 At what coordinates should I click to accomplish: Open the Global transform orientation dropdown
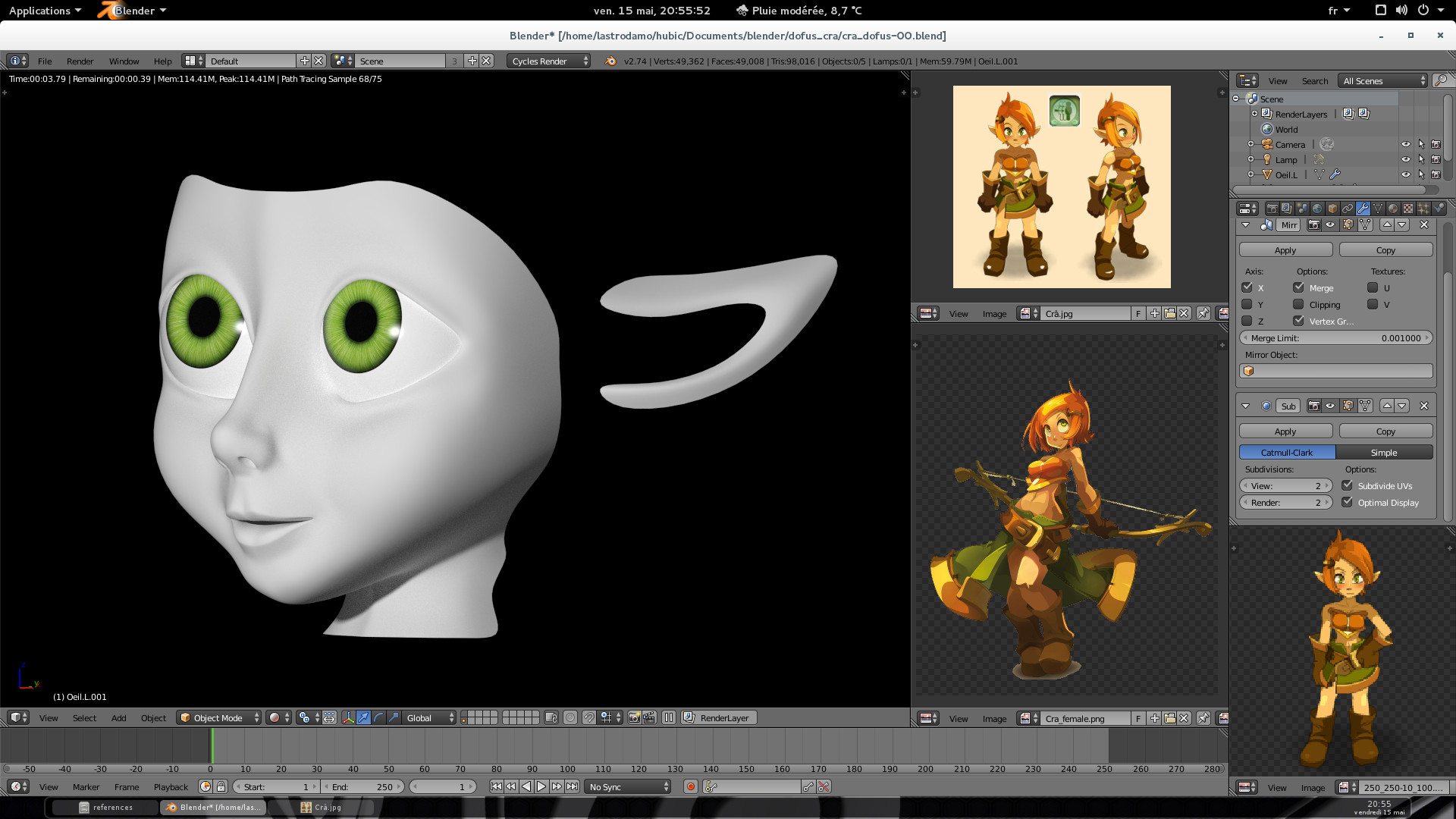coord(429,717)
